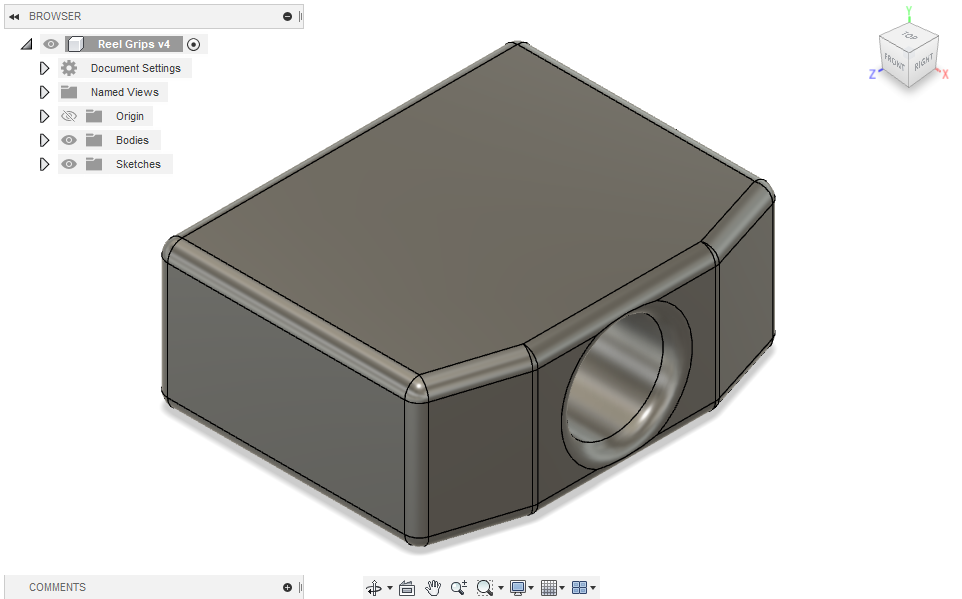
Task: Expand the Named Views folder
Action: click(44, 91)
